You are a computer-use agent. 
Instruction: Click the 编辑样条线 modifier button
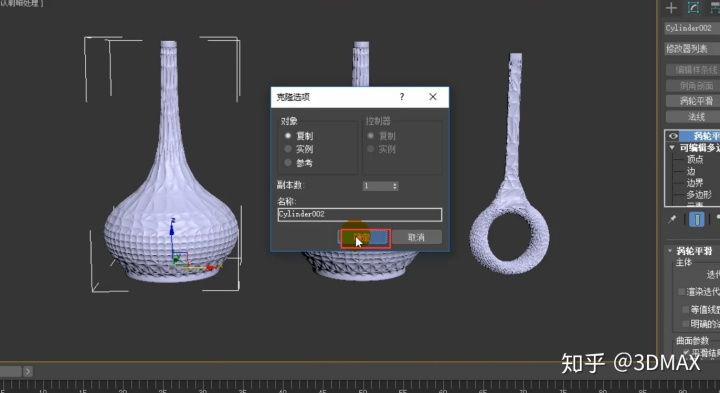(693, 70)
